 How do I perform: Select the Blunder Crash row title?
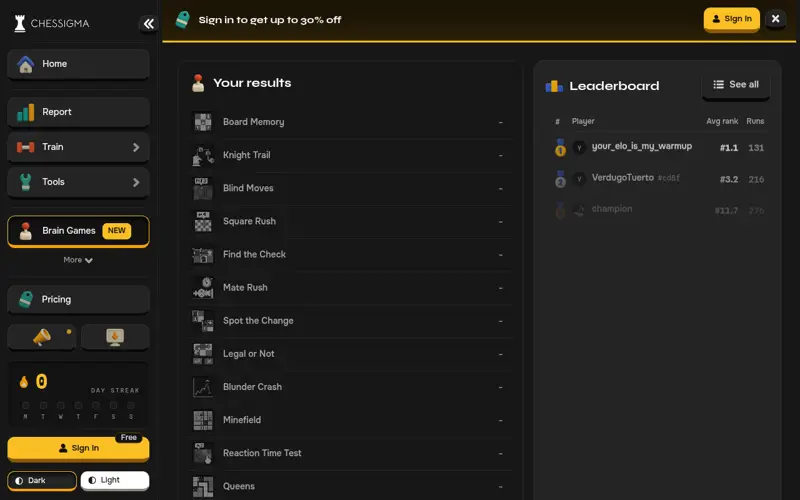pos(252,387)
